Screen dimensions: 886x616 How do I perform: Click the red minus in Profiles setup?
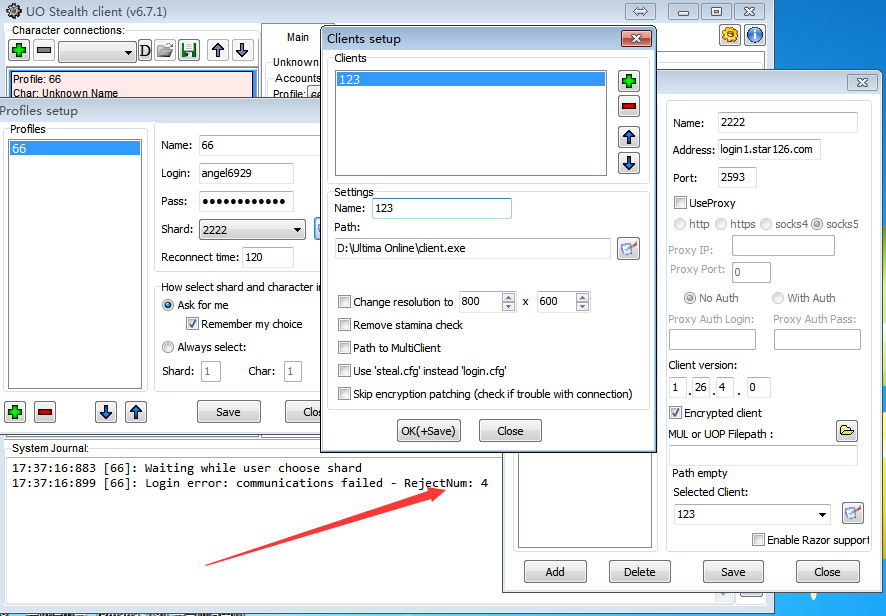[45, 412]
